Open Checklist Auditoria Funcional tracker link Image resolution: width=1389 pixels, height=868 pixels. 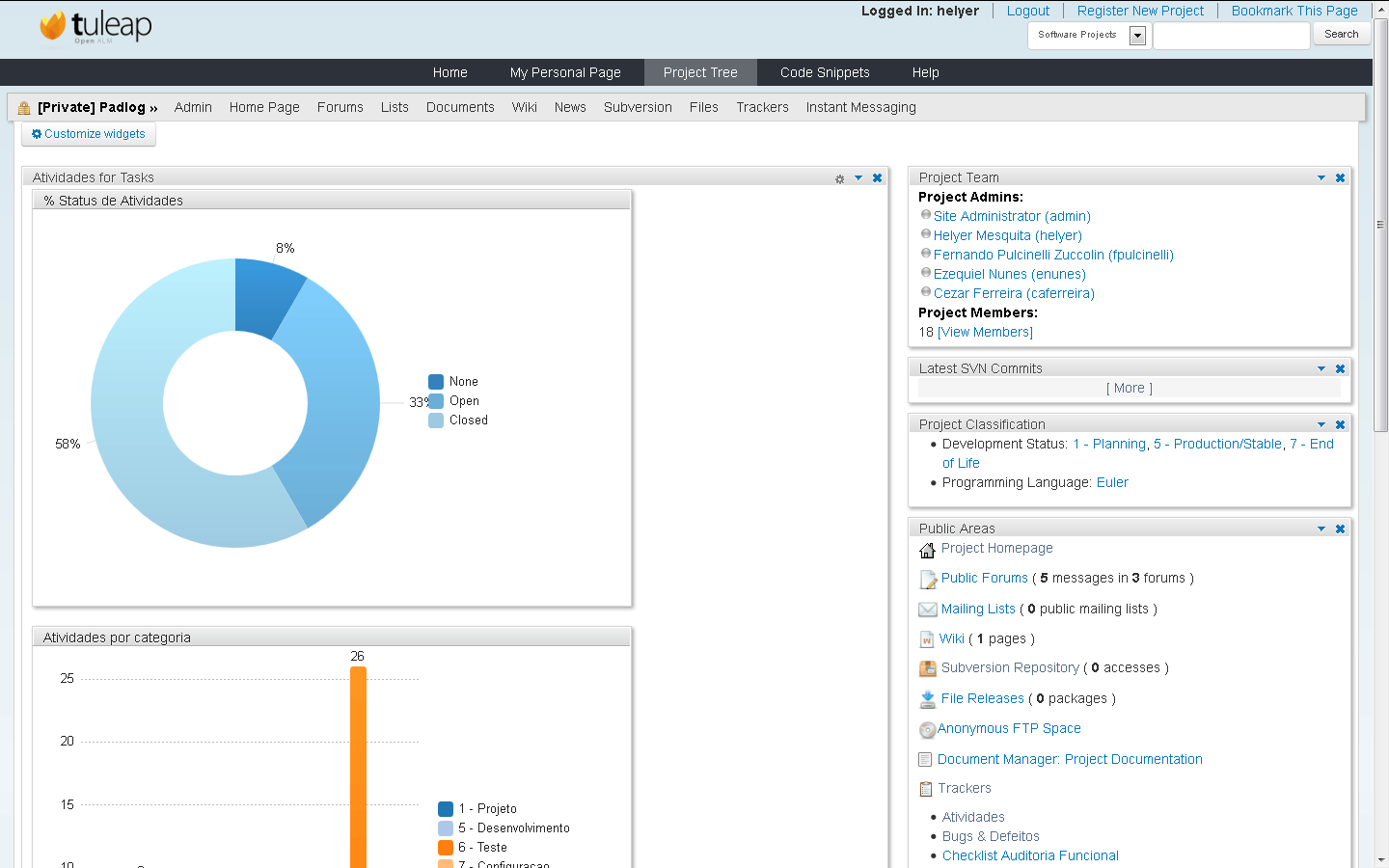click(x=1030, y=855)
